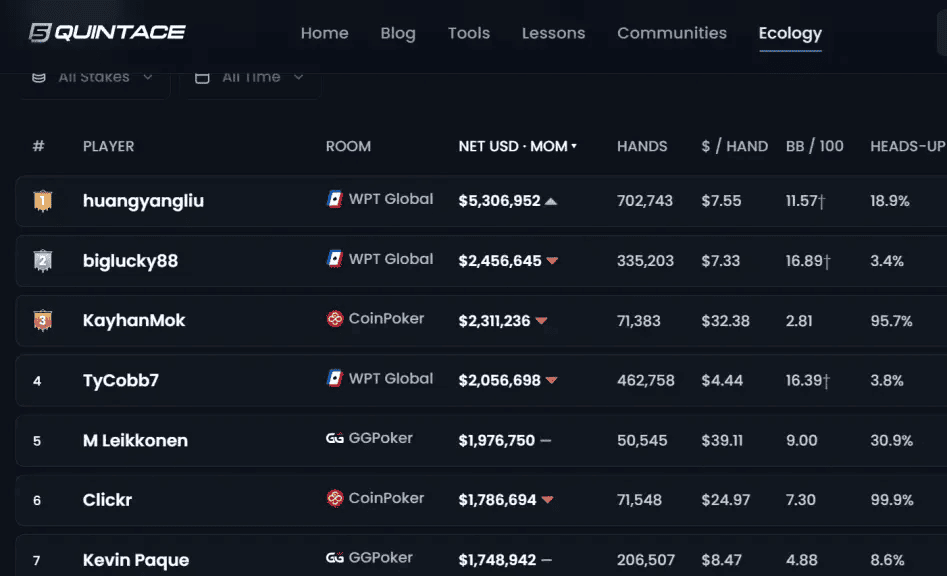Click the silver rank 2 medal badge
The width and height of the screenshot is (947, 576).
tap(42, 261)
